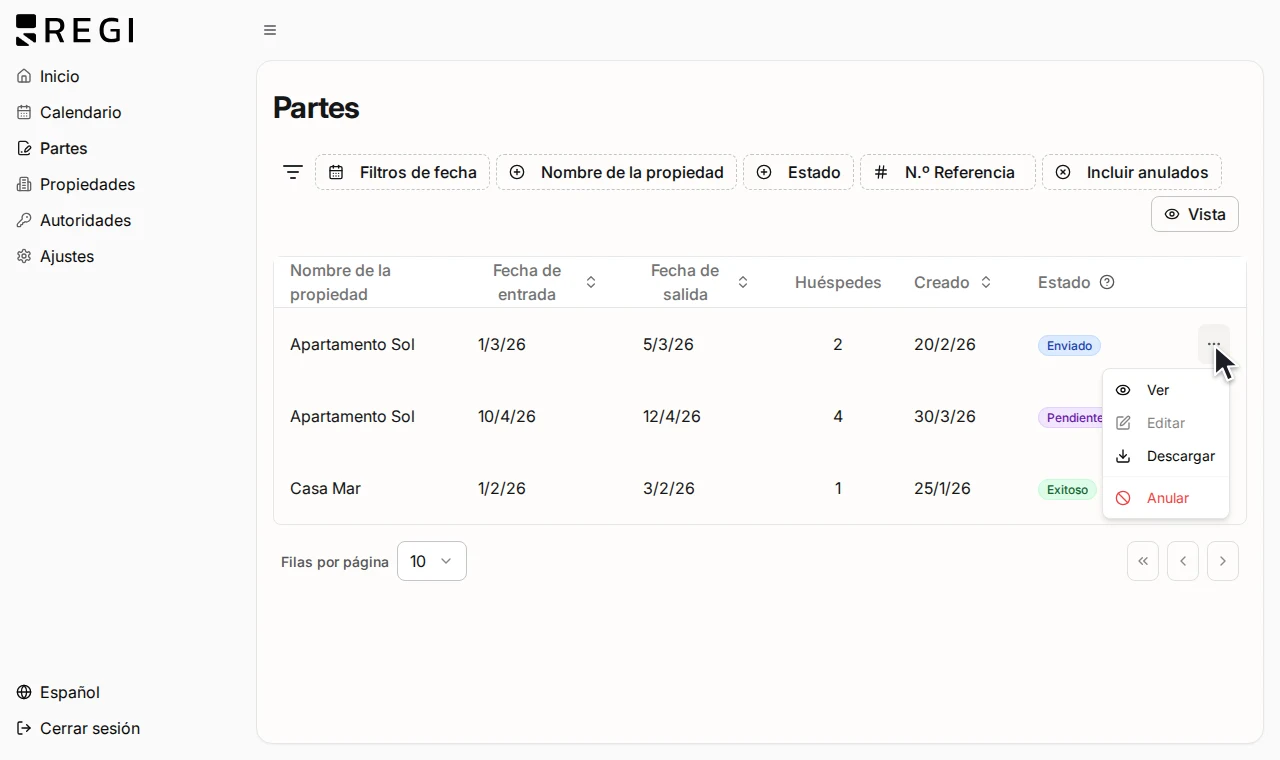Image resolution: width=1280 pixels, height=760 pixels.
Task: Go to first page with double-chevron button
Action: (x=1143, y=561)
